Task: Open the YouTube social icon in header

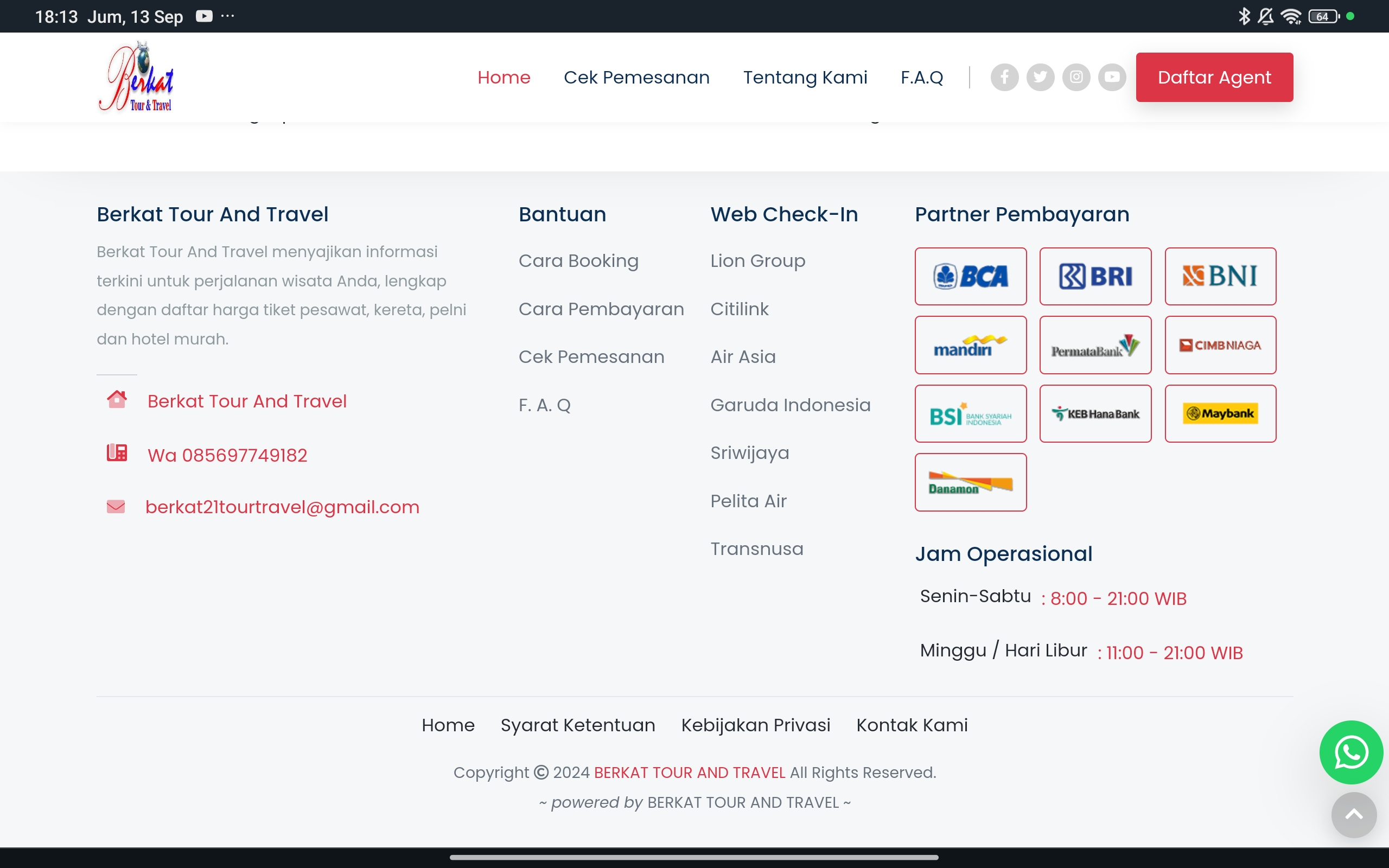Action: click(1112, 77)
